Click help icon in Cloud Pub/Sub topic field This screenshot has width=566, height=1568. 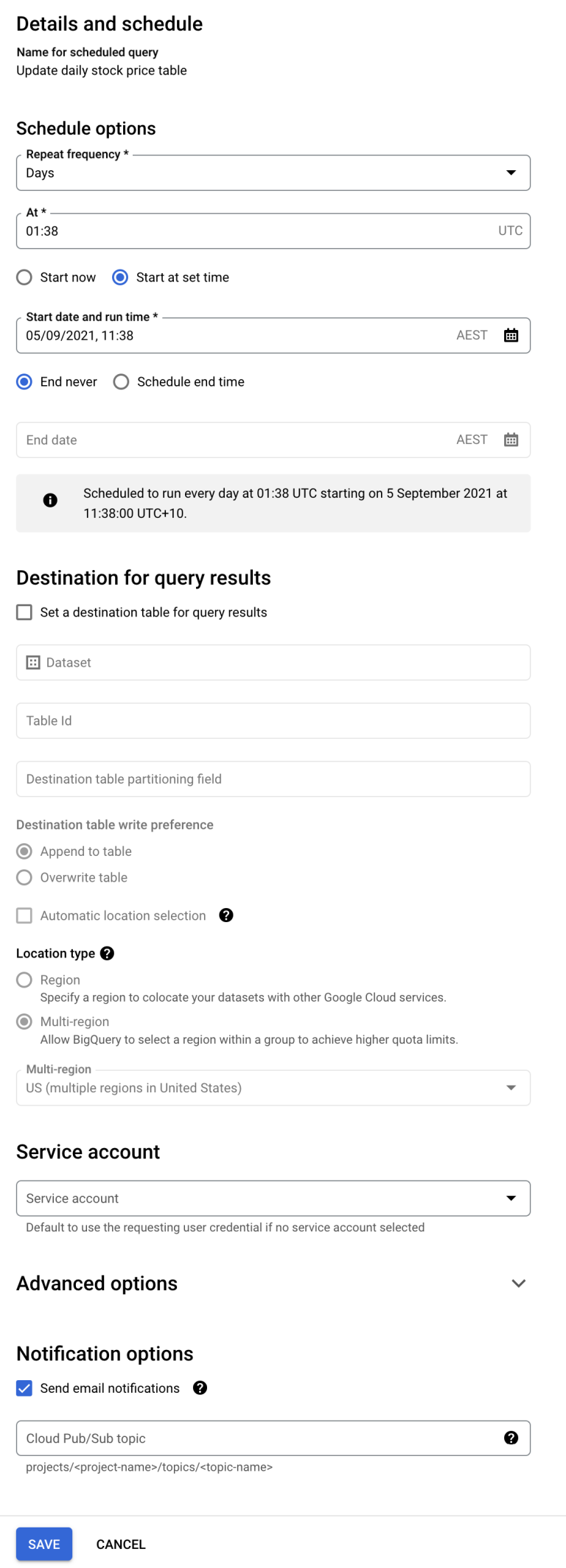coord(511,1438)
